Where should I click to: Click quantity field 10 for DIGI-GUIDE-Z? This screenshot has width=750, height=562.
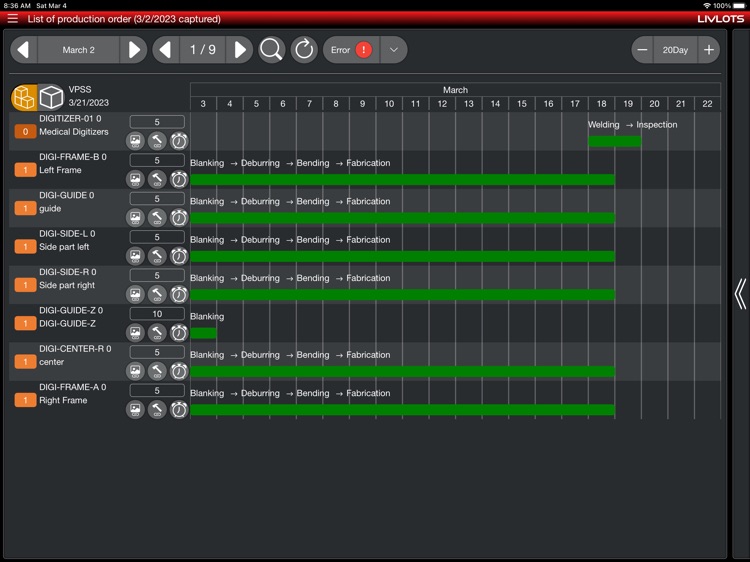pyautogui.click(x=157, y=314)
